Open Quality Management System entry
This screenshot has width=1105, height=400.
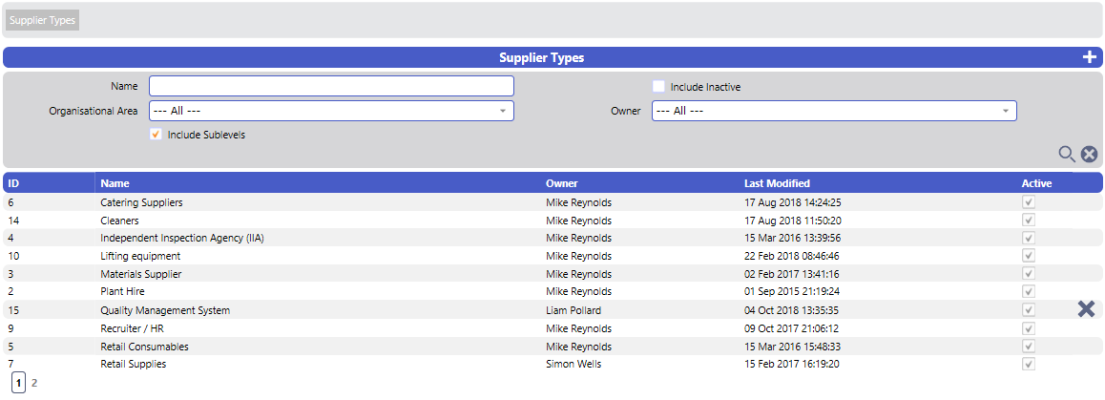click(x=165, y=310)
